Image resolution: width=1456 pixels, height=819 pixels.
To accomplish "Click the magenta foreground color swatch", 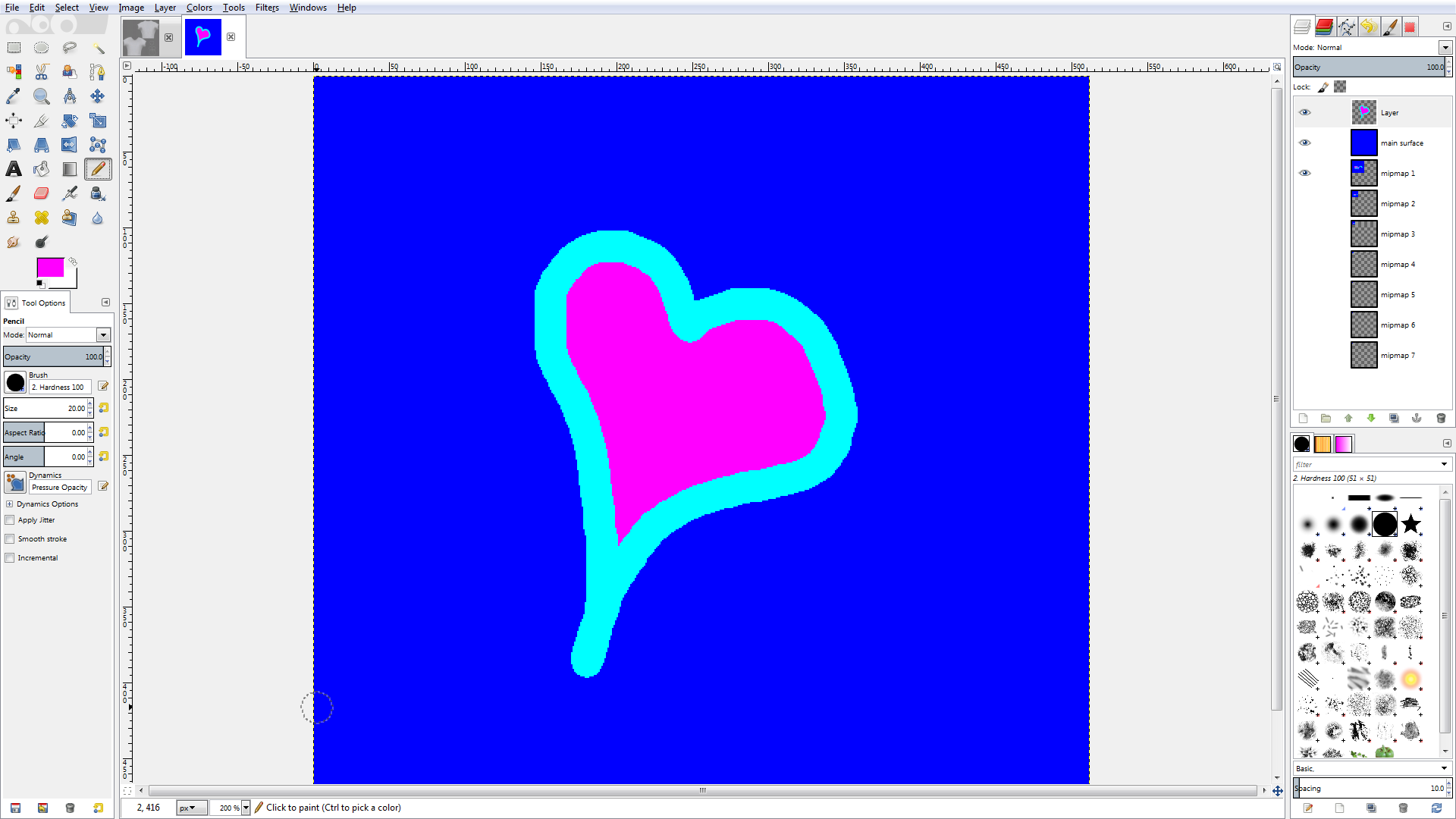I will (50, 268).
